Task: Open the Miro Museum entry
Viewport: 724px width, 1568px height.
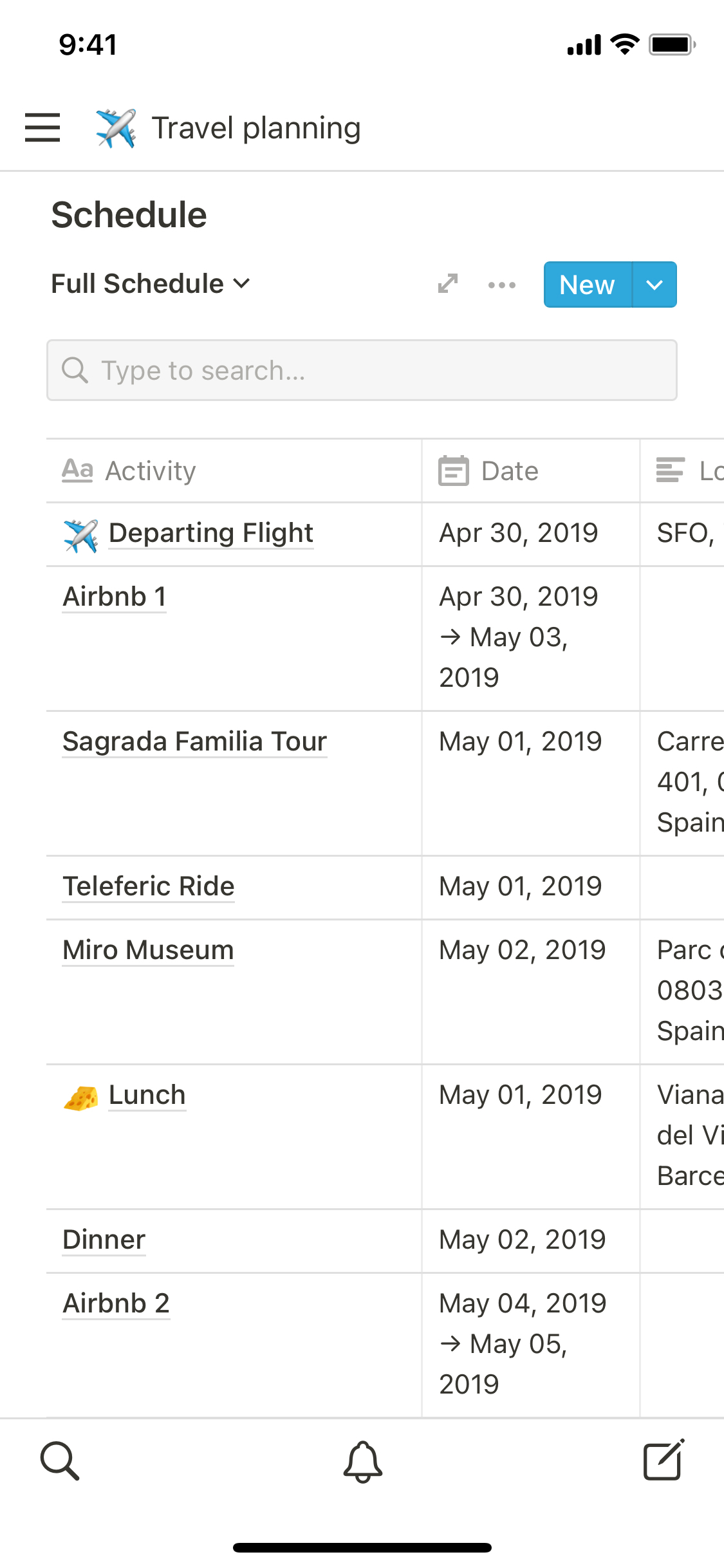Action: pos(148,950)
